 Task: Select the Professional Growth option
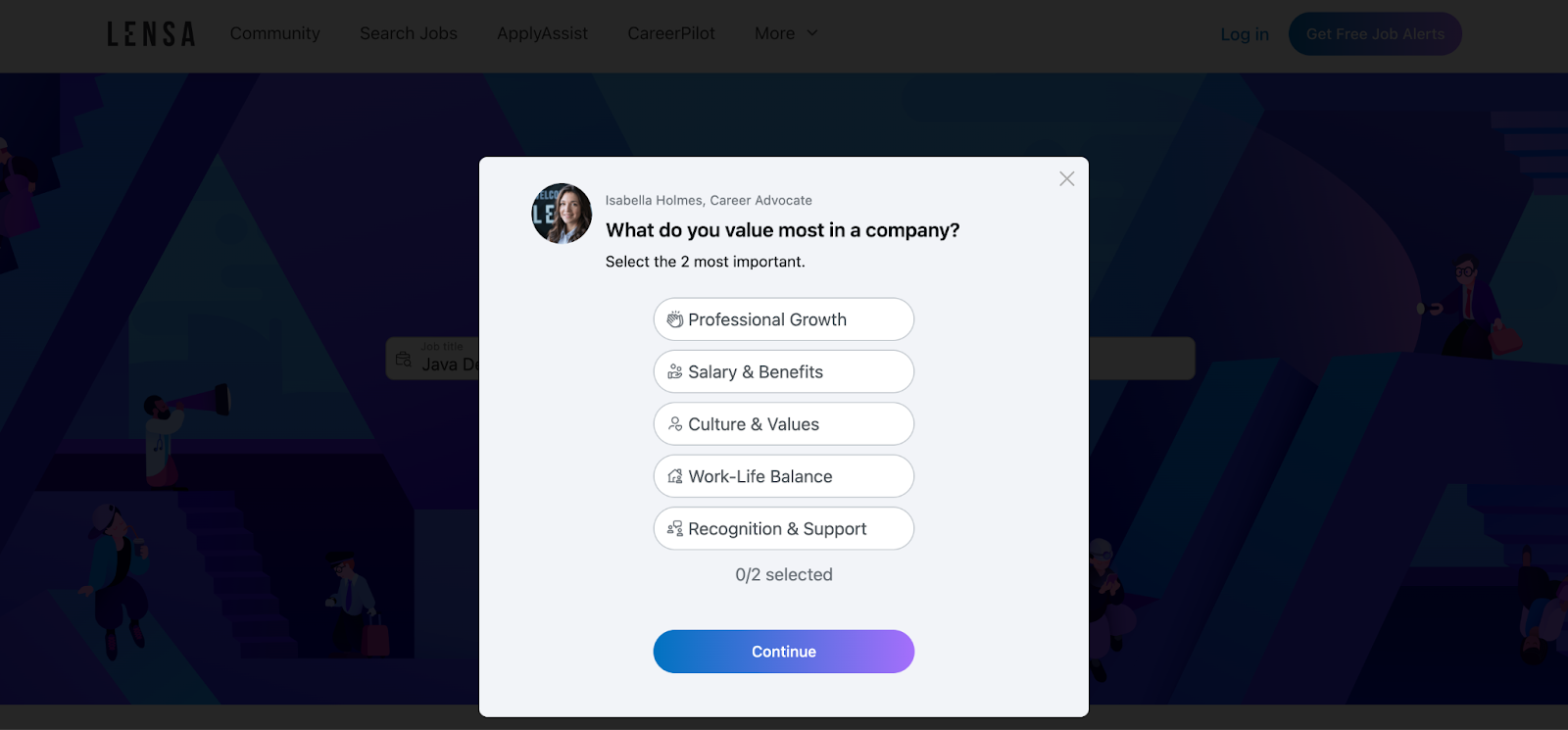(x=783, y=319)
